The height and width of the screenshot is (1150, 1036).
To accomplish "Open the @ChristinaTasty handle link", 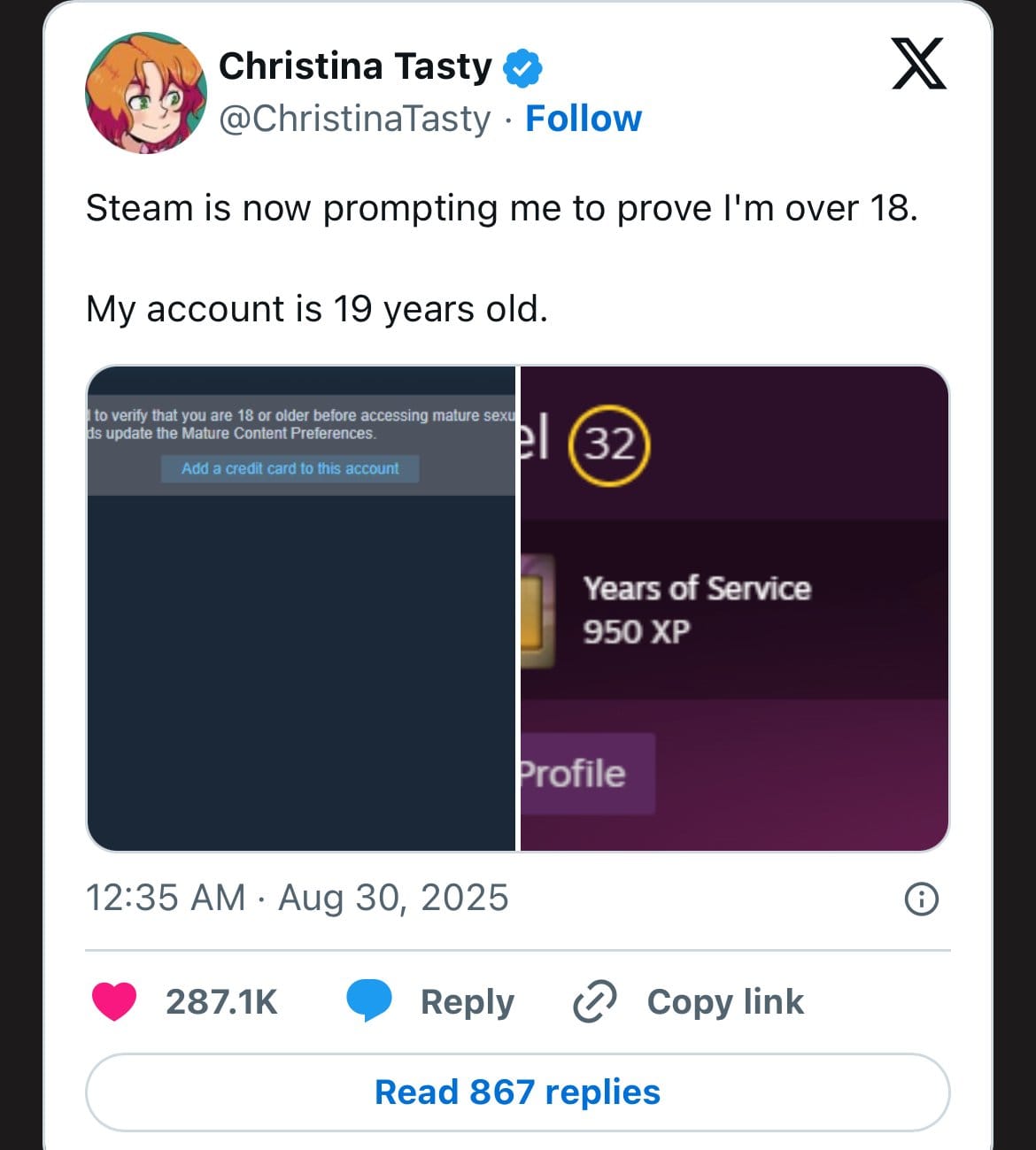I will click(x=354, y=119).
